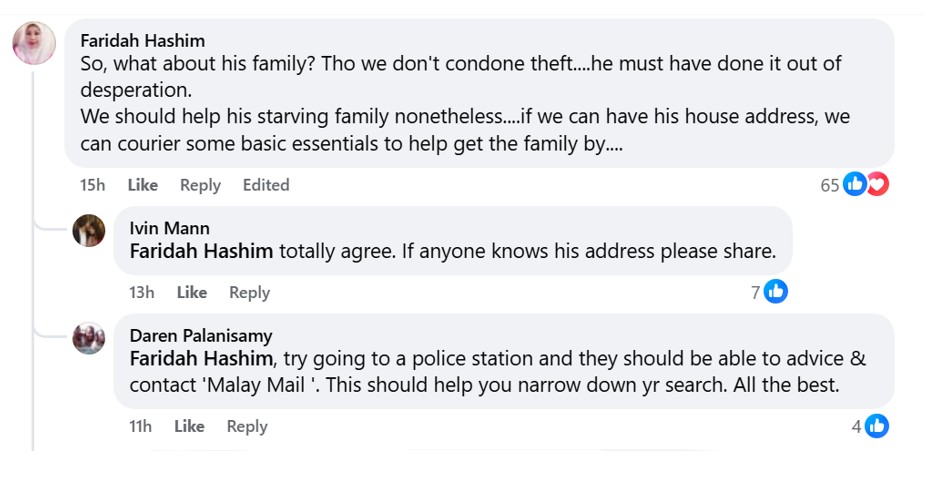Reply to Ivin Mann's comment
The width and height of the screenshot is (932, 488).
point(249,292)
